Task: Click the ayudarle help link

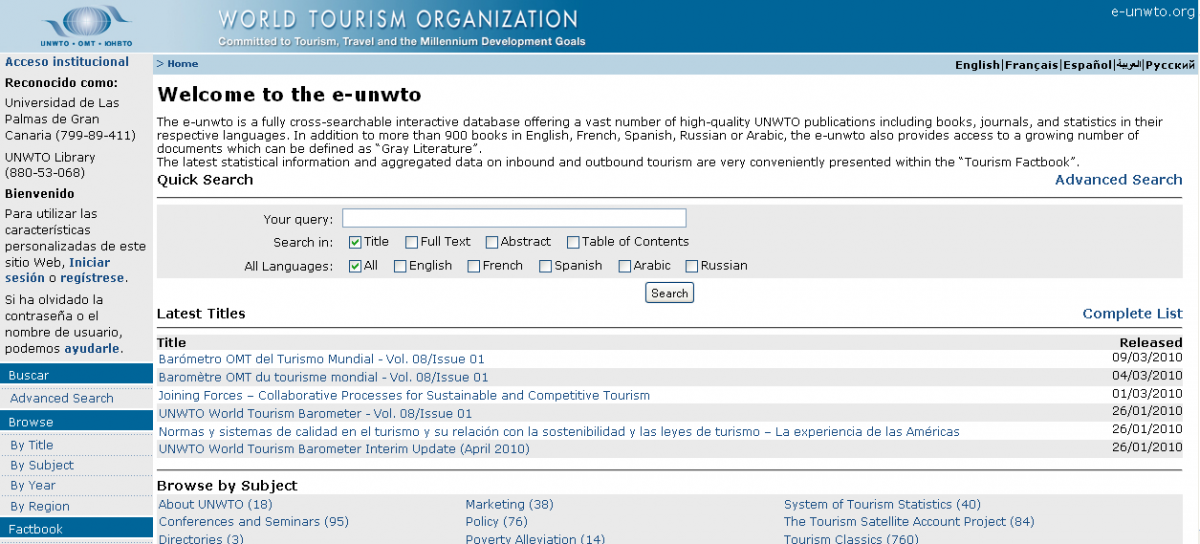Action: click(x=92, y=349)
